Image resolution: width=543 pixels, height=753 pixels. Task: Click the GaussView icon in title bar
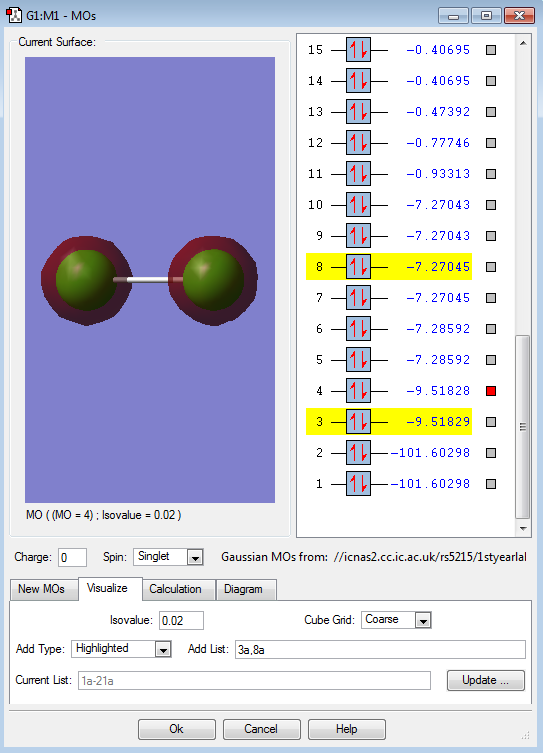pos(14,15)
